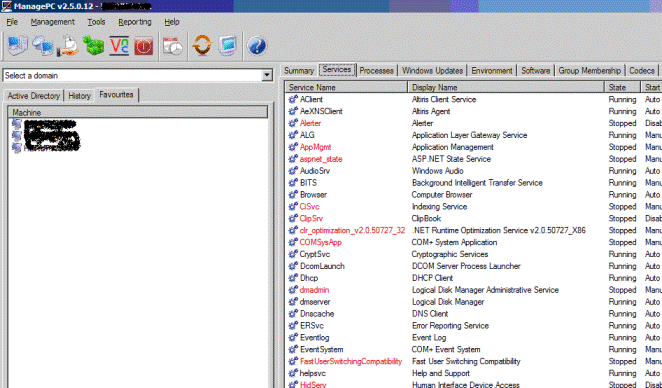Sort by the State column header
662x388 pixels.
pos(623,87)
